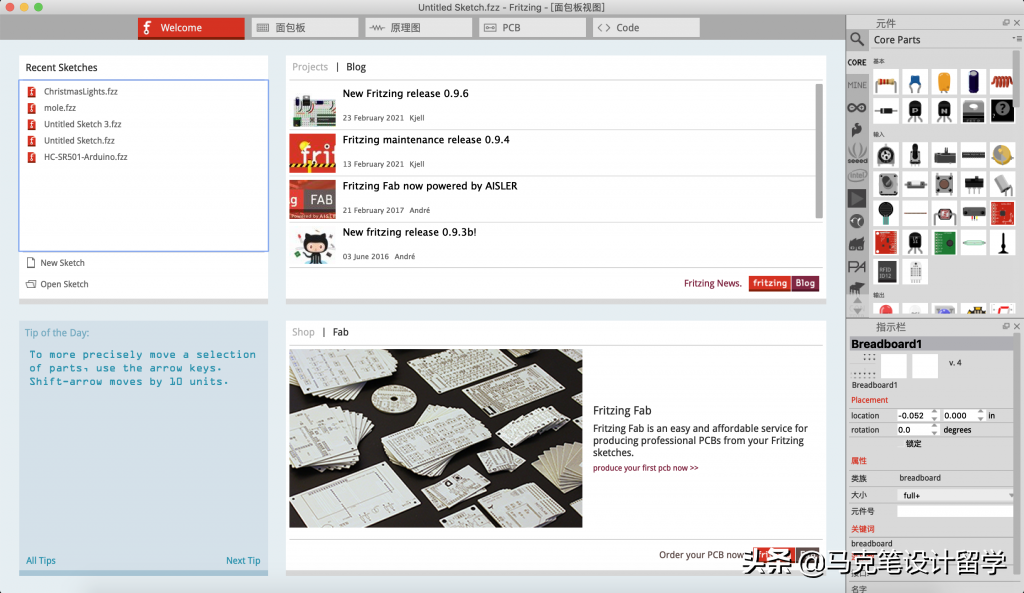Switch to the 原理图 schematic tab
This screenshot has height=593, width=1024.
[419, 27]
